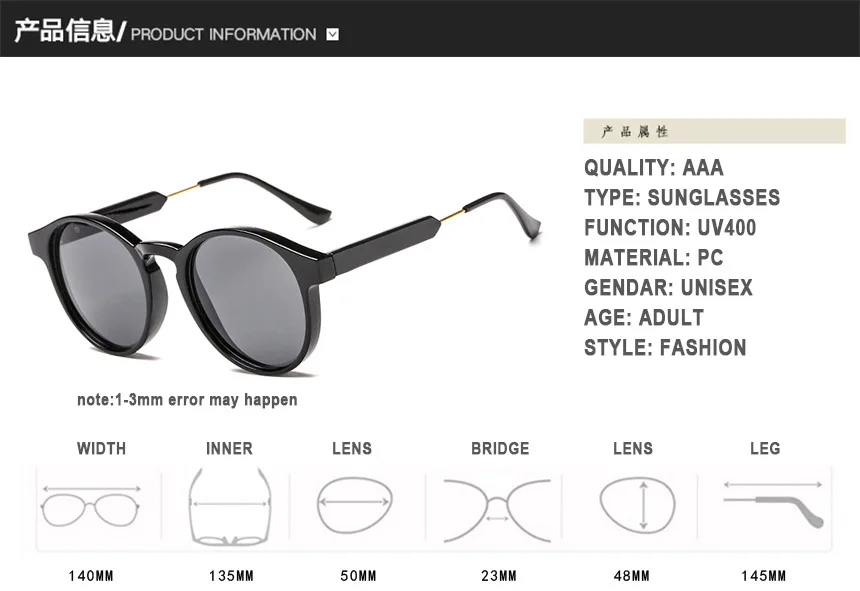The width and height of the screenshot is (860, 591).
Task: Click the 23MM bridge value
Action: click(x=499, y=576)
